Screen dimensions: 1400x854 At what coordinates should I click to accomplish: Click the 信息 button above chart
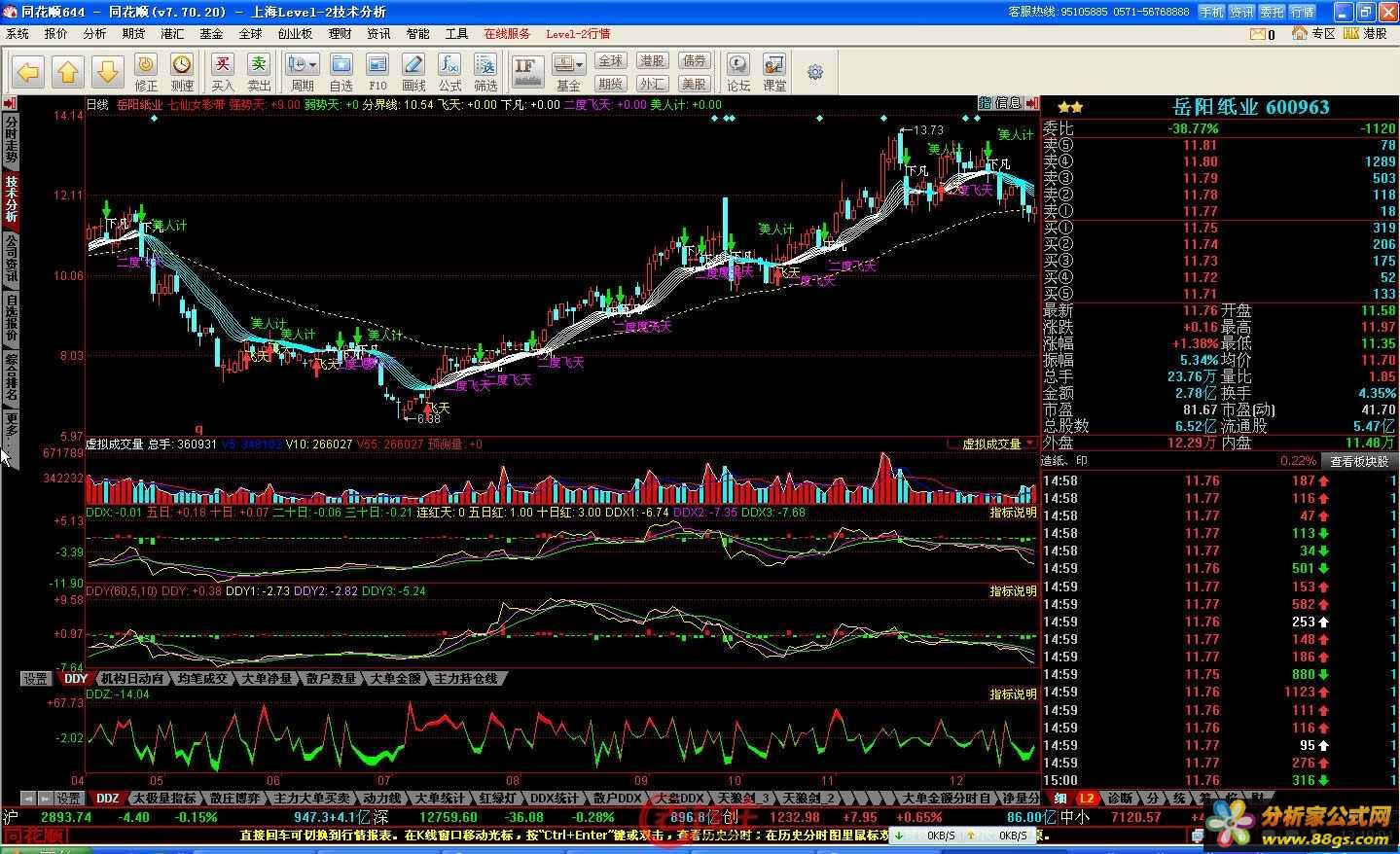click(1009, 103)
